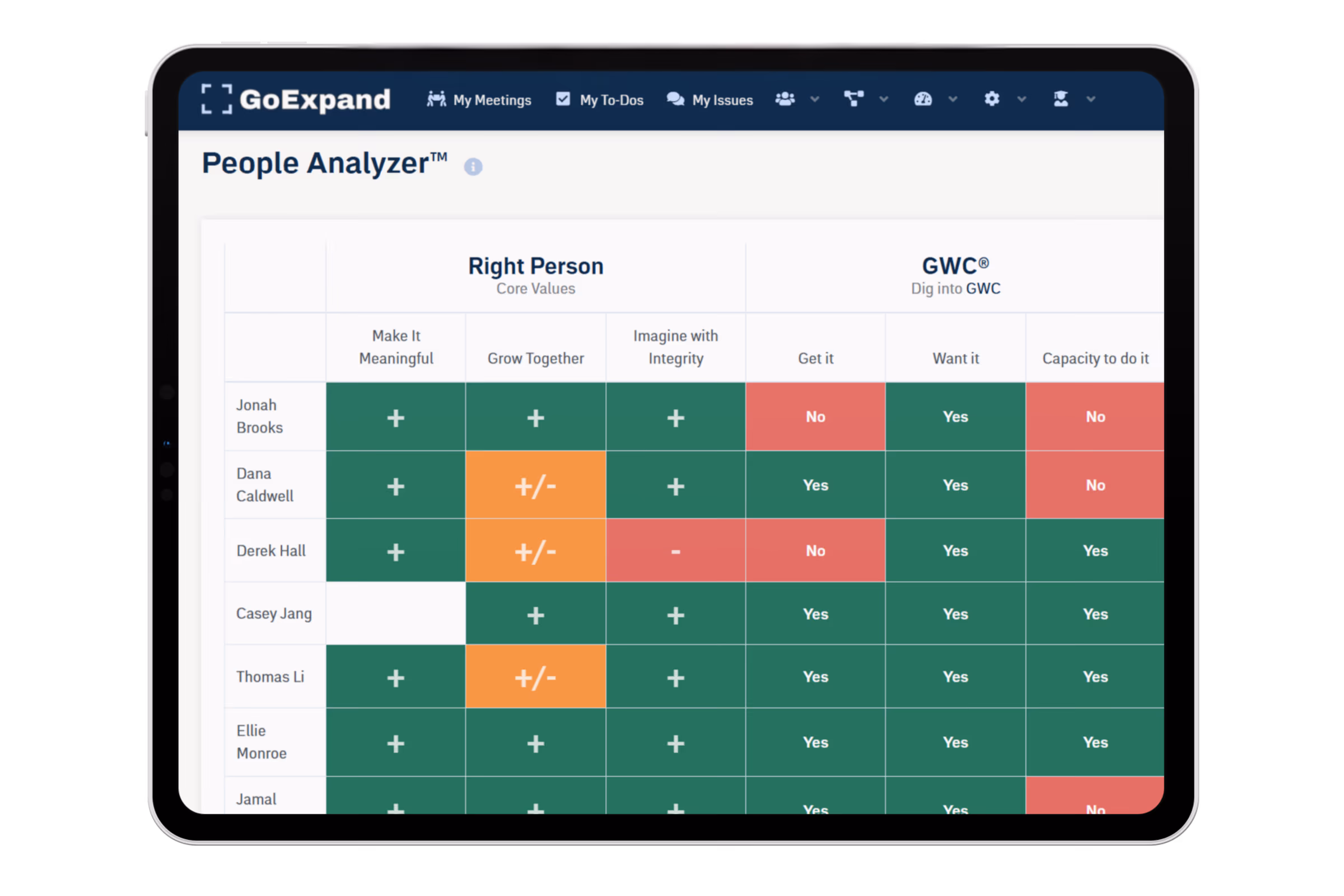This screenshot has width=1344, height=896.
Task: Expand the chevron beside org chart icon
Action: point(884,100)
